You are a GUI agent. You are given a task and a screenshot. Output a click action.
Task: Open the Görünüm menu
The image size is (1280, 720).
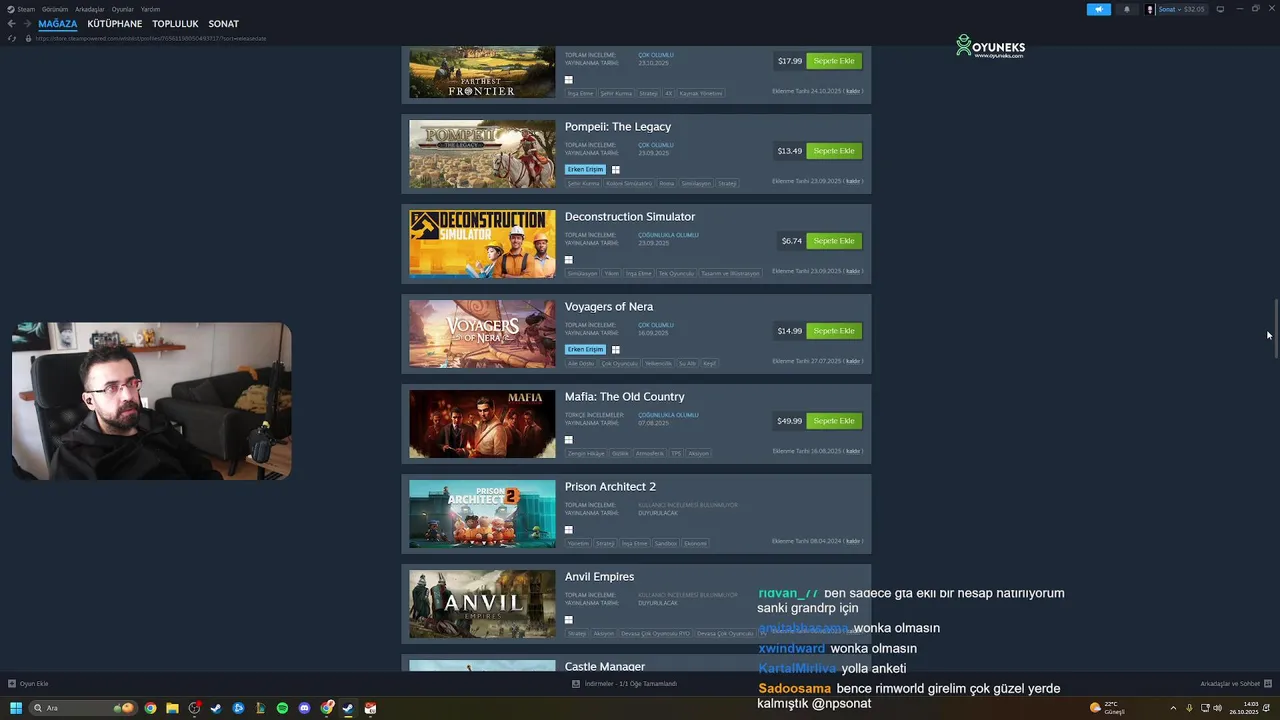coord(55,9)
